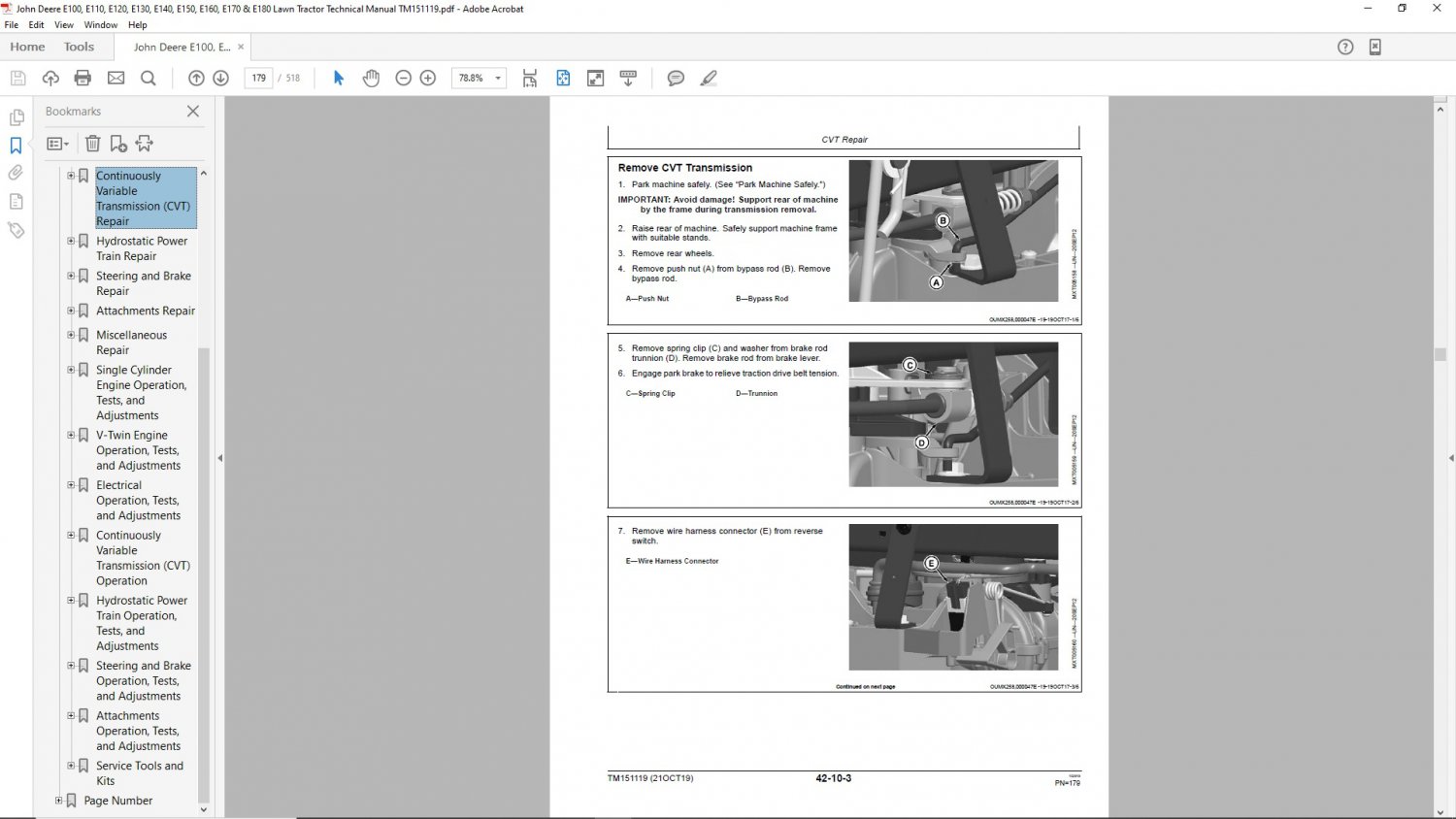This screenshot has width=1456, height=819.
Task: Open Hydrostatic Power Train Repair bookmark
Action: tap(142, 248)
